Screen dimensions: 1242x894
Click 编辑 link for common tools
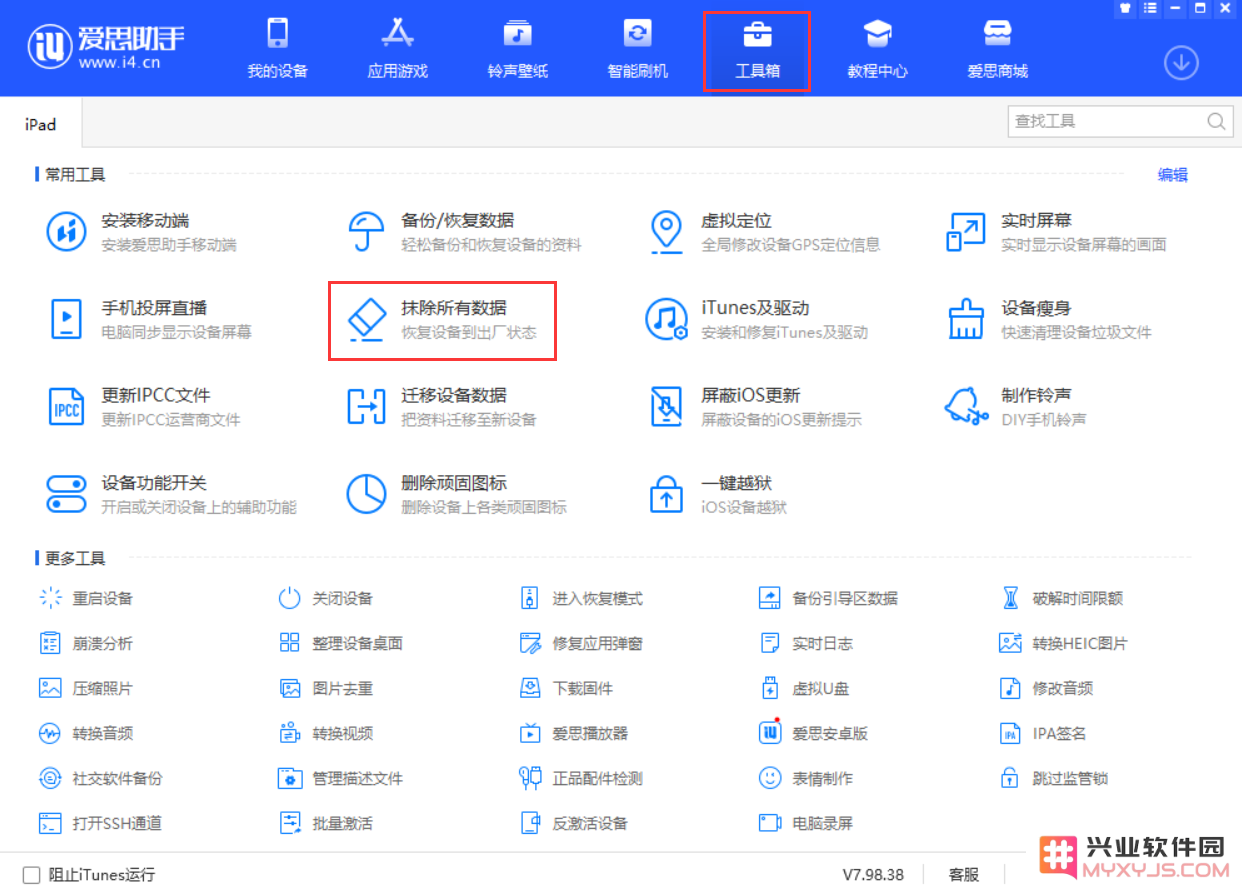[1173, 175]
